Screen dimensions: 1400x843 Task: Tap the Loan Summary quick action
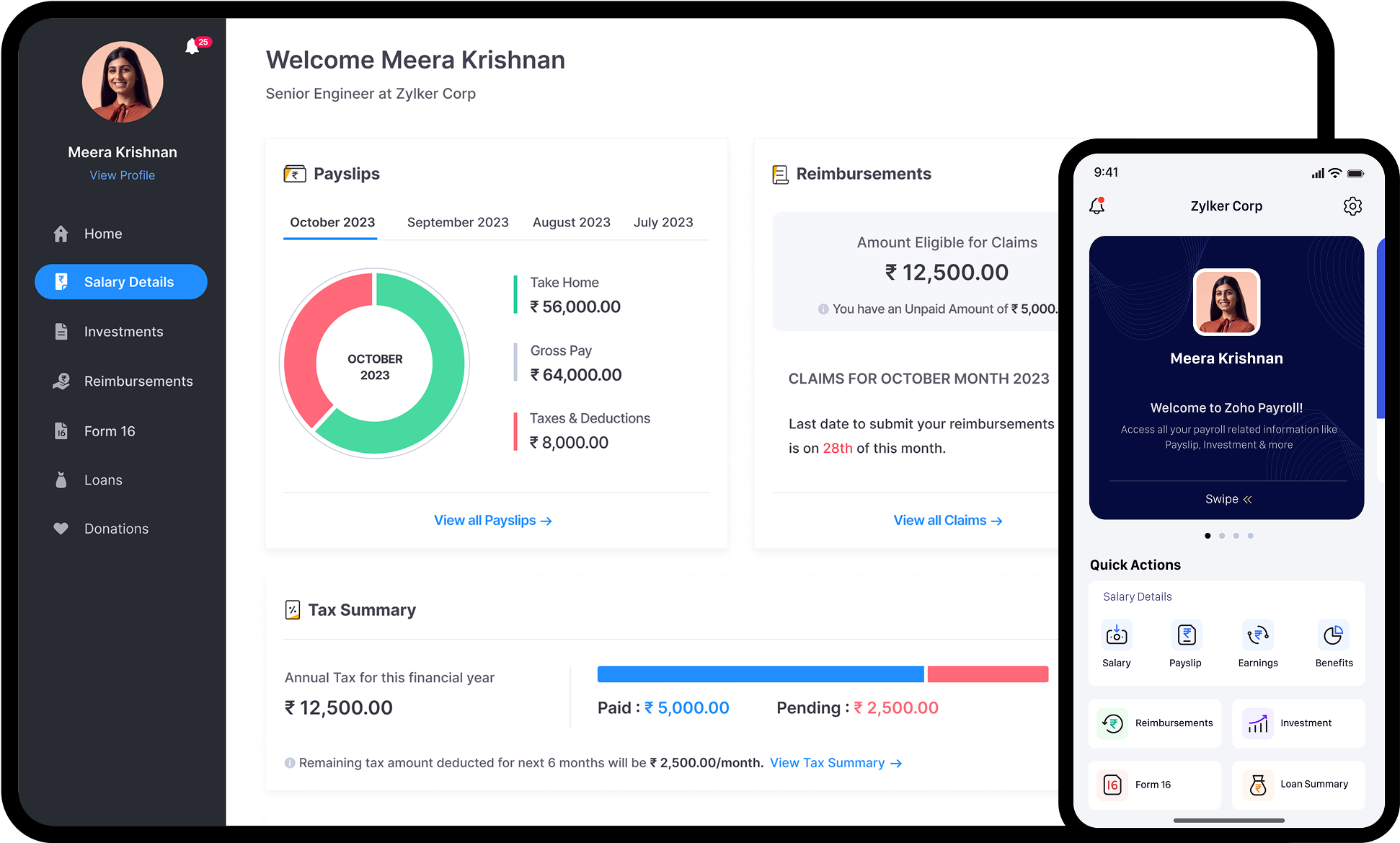[x=1298, y=785]
